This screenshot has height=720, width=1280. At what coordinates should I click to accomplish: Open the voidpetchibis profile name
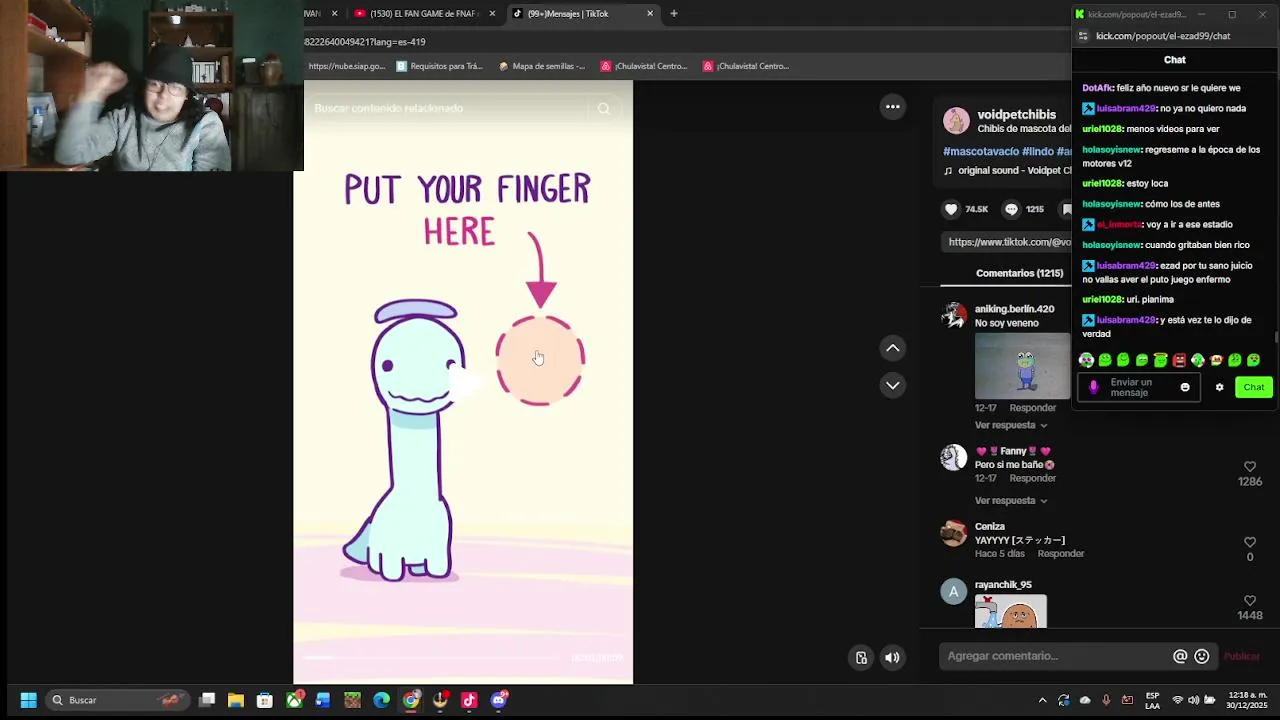[1016, 115]
